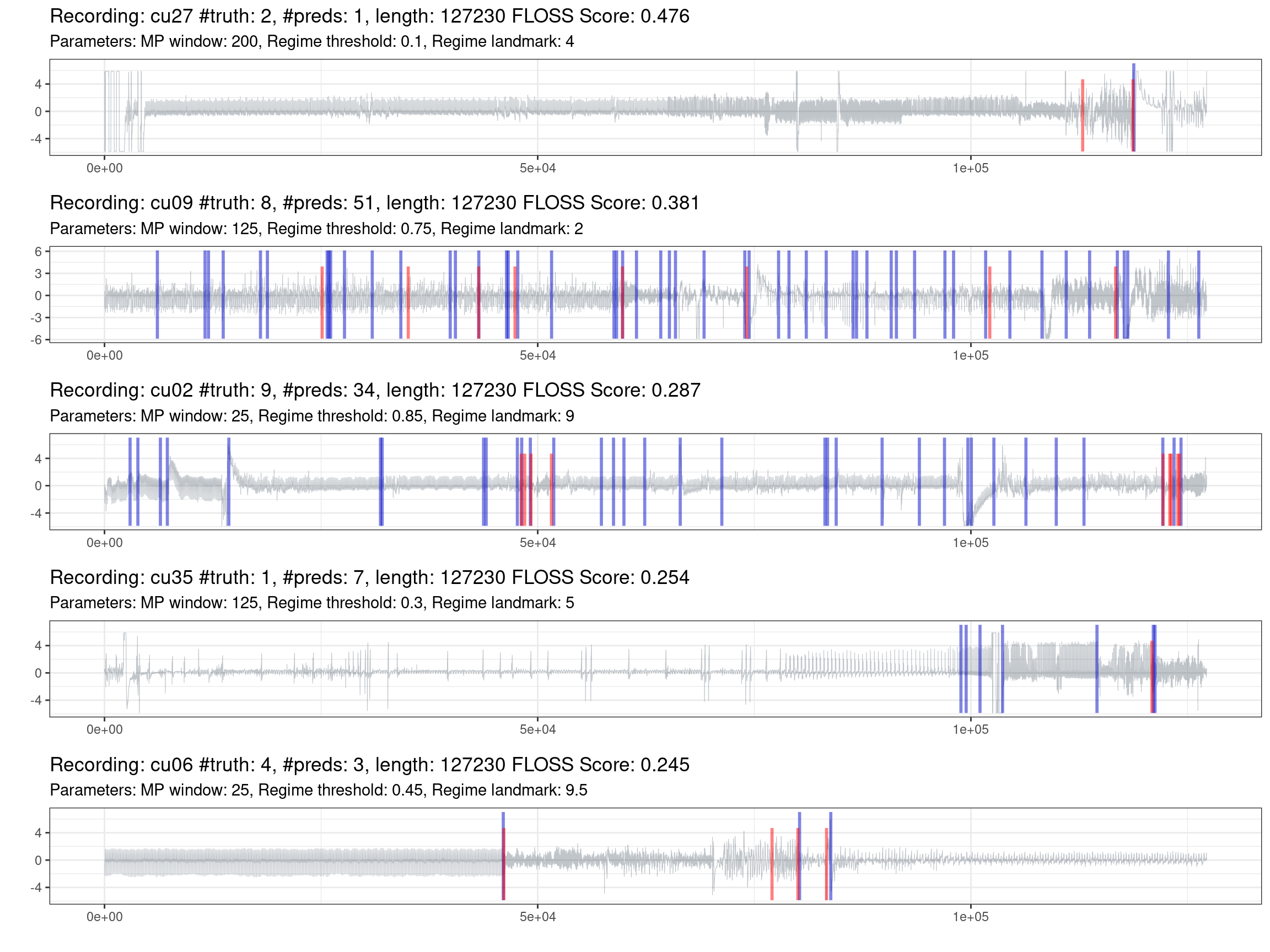This screenshot has height=952, width=1270.
Task: Click the '0e+00' x-axis label under cu09 plot
Action: (x=105, y=356)
